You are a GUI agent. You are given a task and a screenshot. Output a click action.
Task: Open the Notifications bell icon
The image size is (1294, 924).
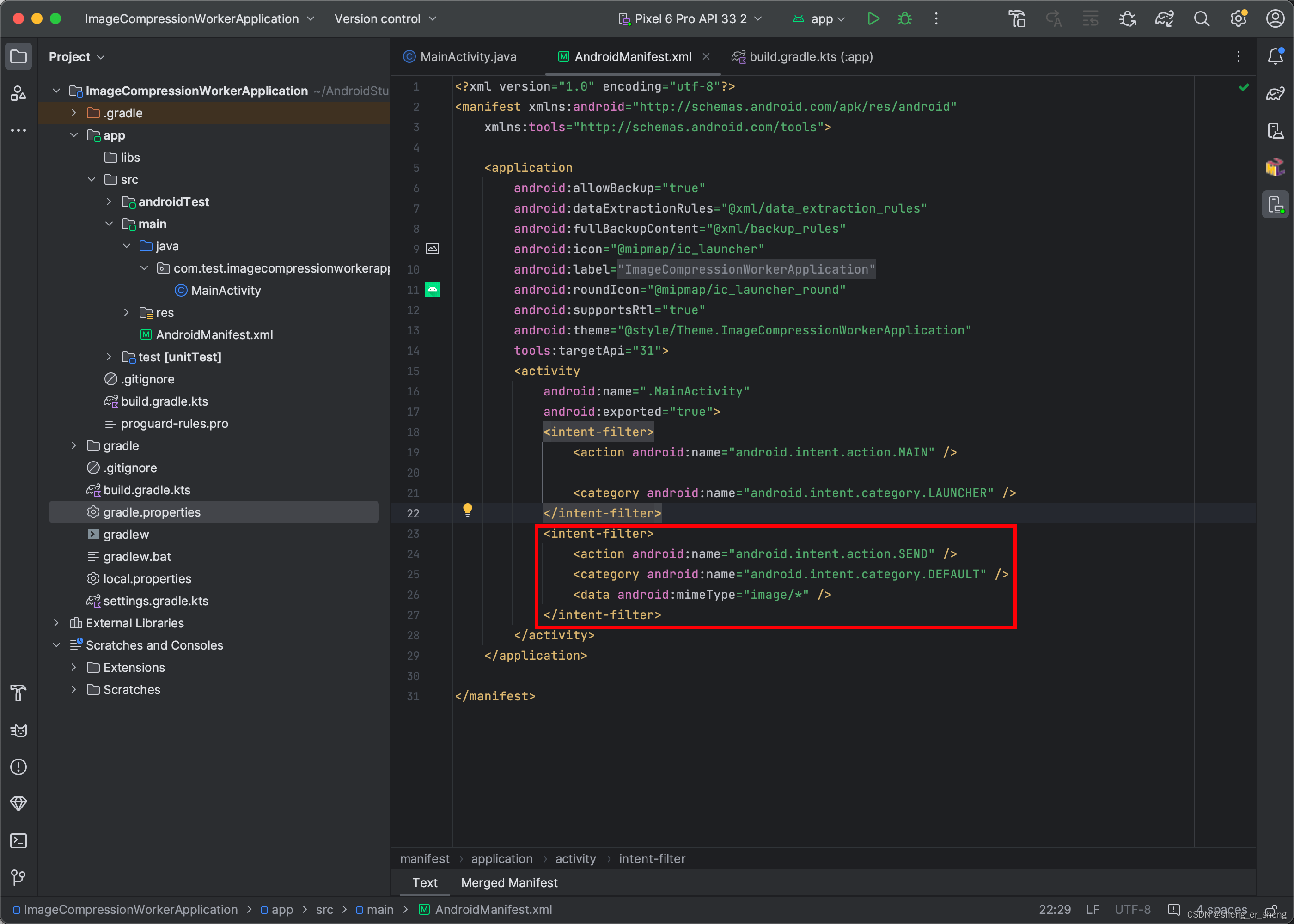(x=1275, y=56)
